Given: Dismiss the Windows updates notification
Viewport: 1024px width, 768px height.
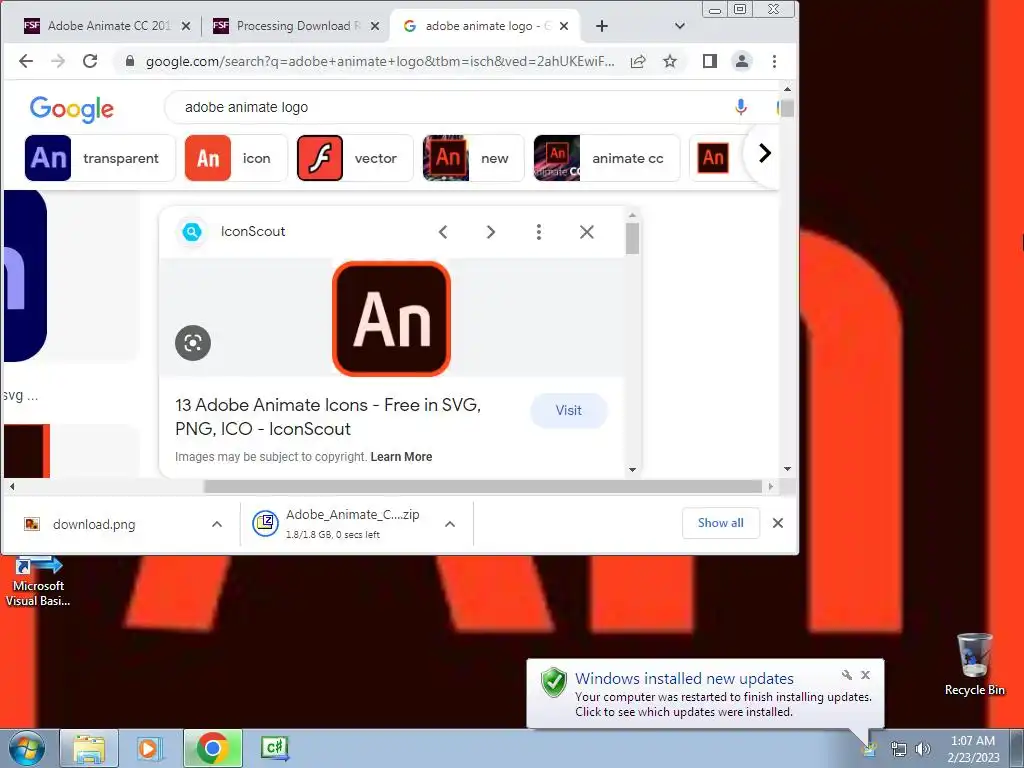Looking at the screenshot, I should (x=865, y=675).
